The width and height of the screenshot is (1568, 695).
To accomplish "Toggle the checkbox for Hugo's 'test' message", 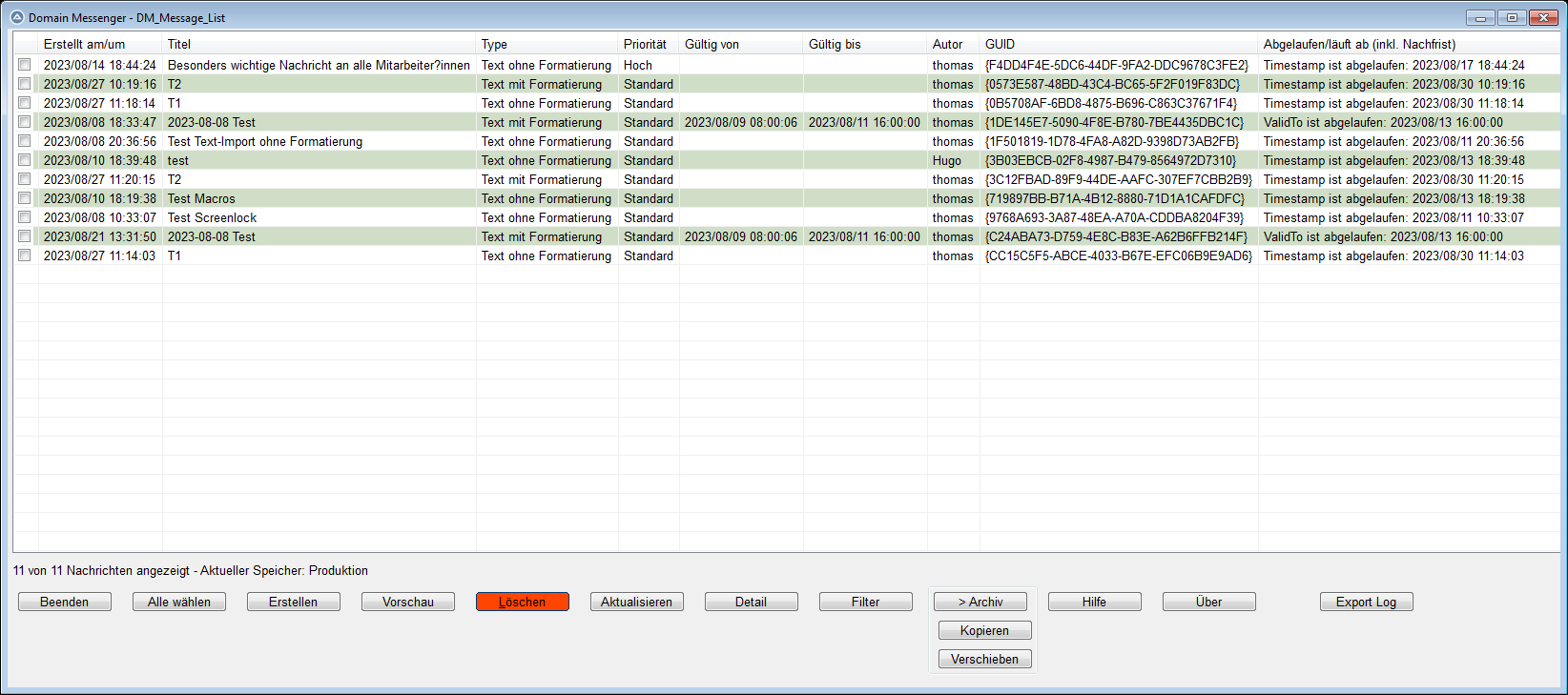I will (x=25, y=160).
